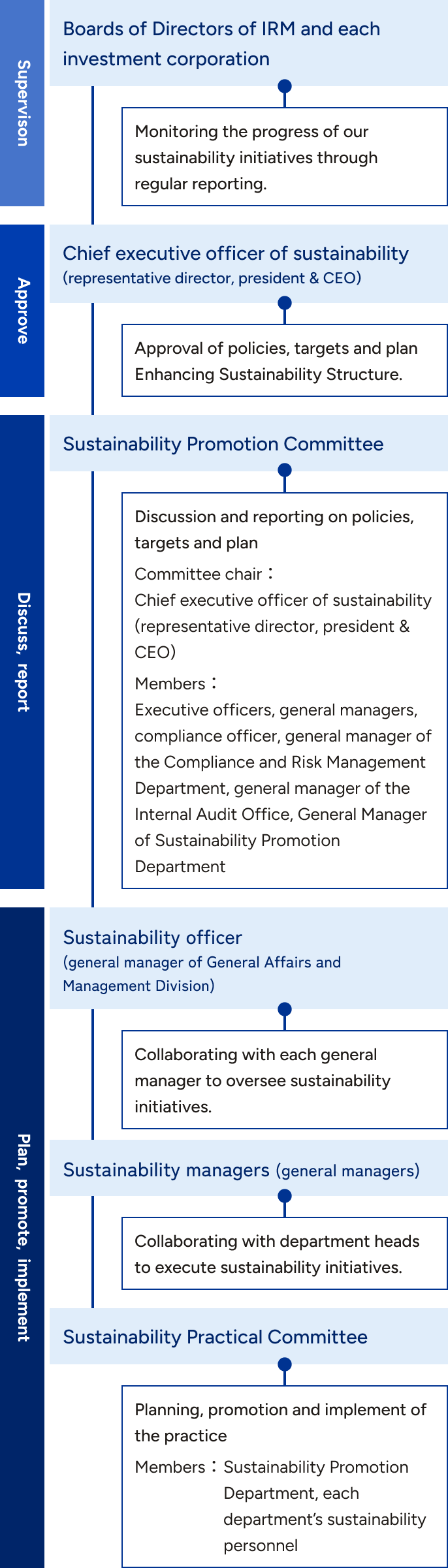Click the Approval of policies description box
The image size is (448, 1568).
285,360
